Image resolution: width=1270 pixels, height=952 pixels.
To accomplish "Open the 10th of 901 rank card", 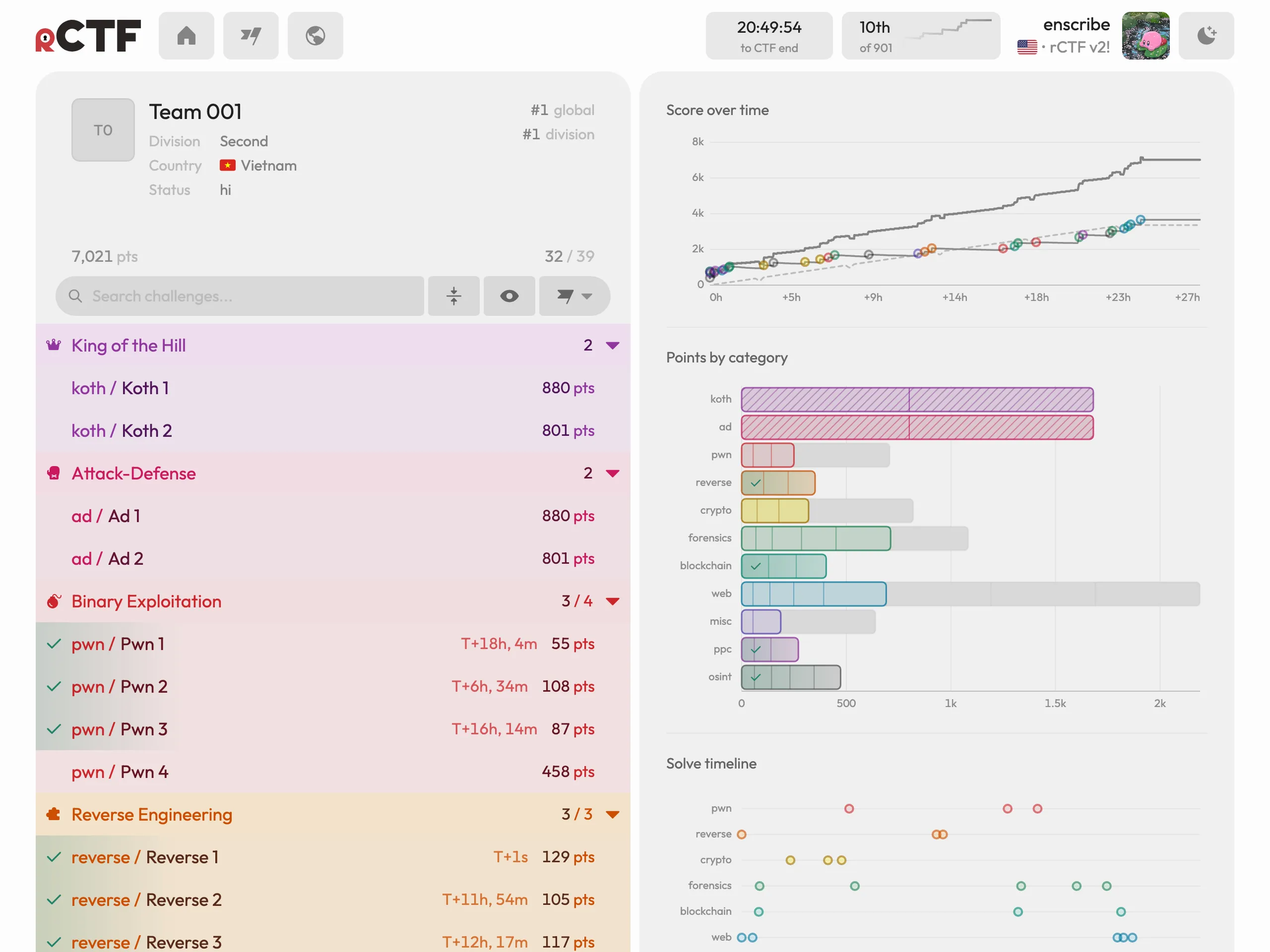I will (x=921, y=36).
